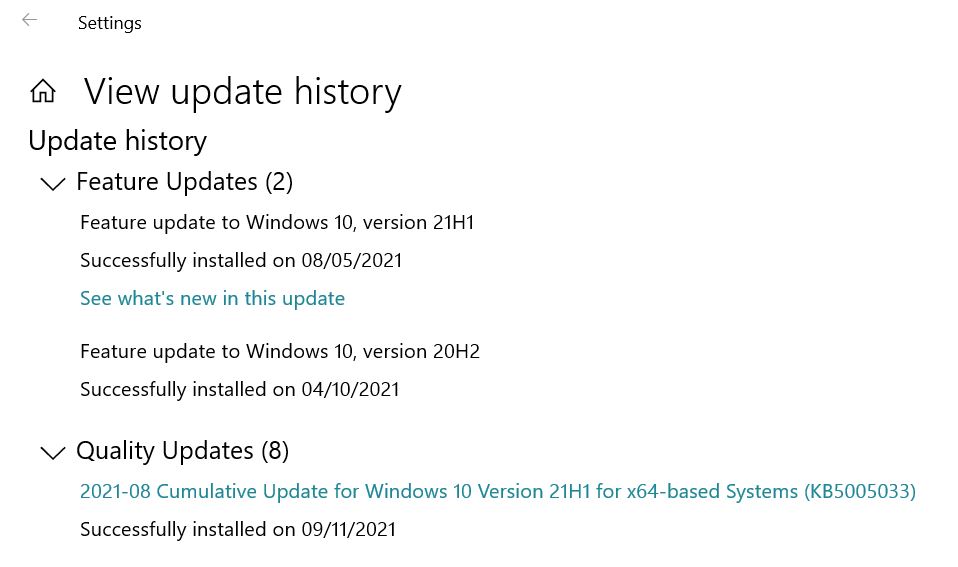
Task: Click the 'Update history' section heading
Action: (x=117, y=141)
